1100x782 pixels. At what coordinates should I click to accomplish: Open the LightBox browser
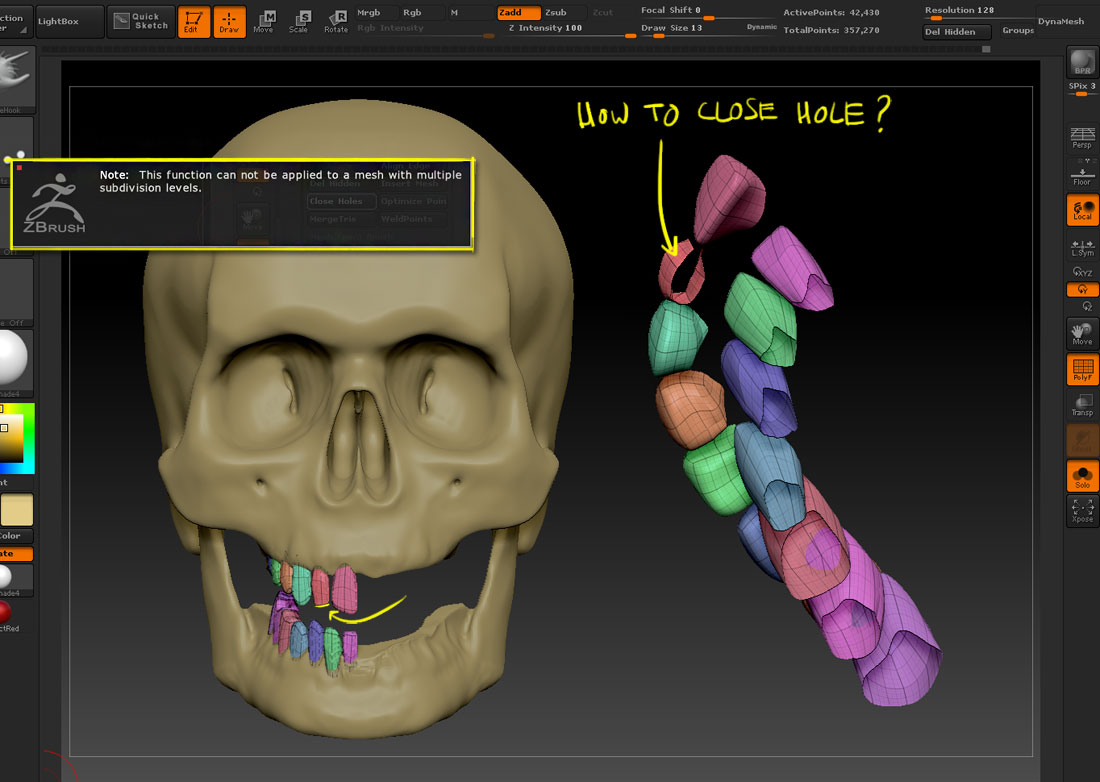pos(69,22)
